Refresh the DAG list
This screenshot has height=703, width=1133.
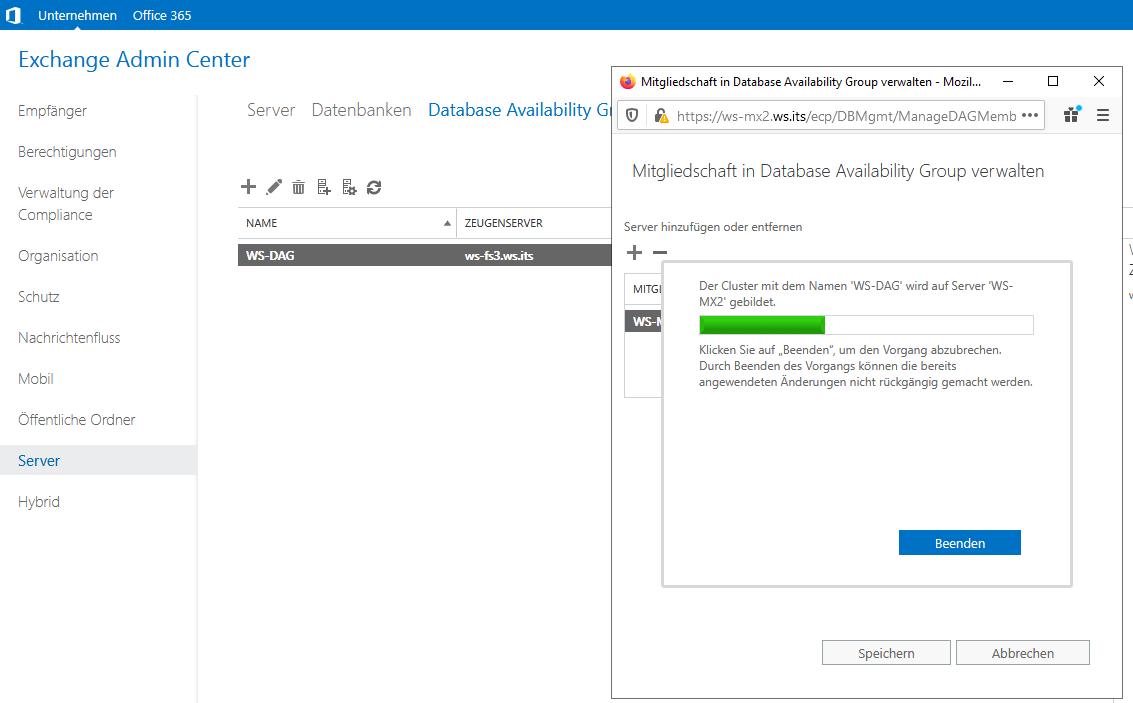pyautogui.click(x=374, y=188)
